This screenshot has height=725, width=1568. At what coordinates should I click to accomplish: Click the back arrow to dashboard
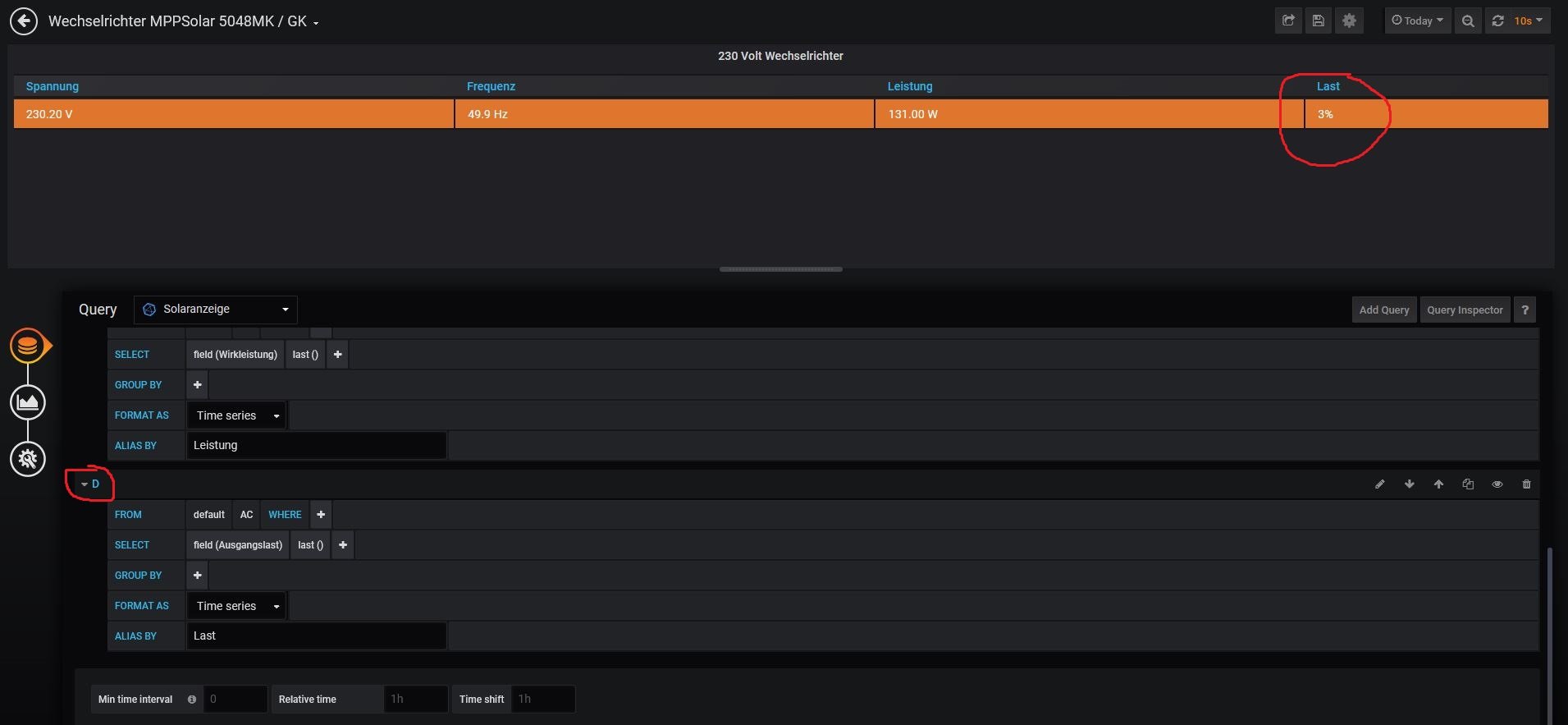pos(24,21)
